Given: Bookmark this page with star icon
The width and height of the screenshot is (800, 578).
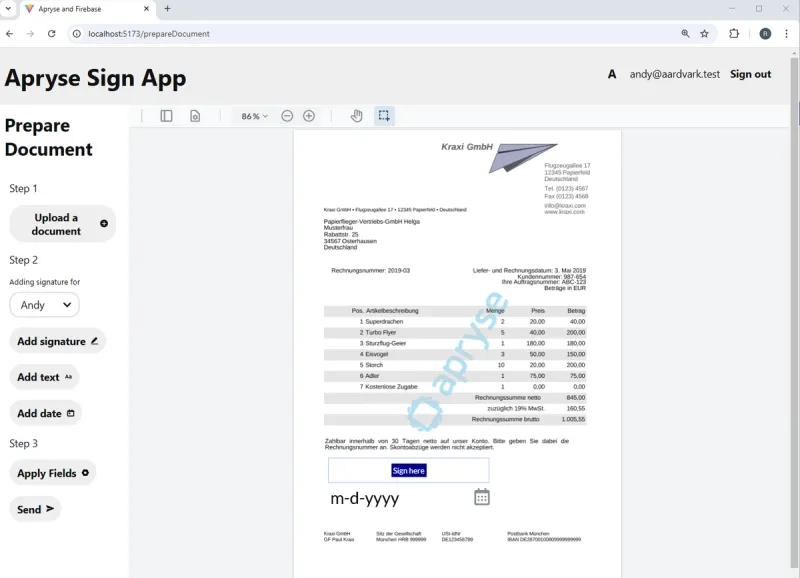Looking at the screenshot, I should (705, 34).
